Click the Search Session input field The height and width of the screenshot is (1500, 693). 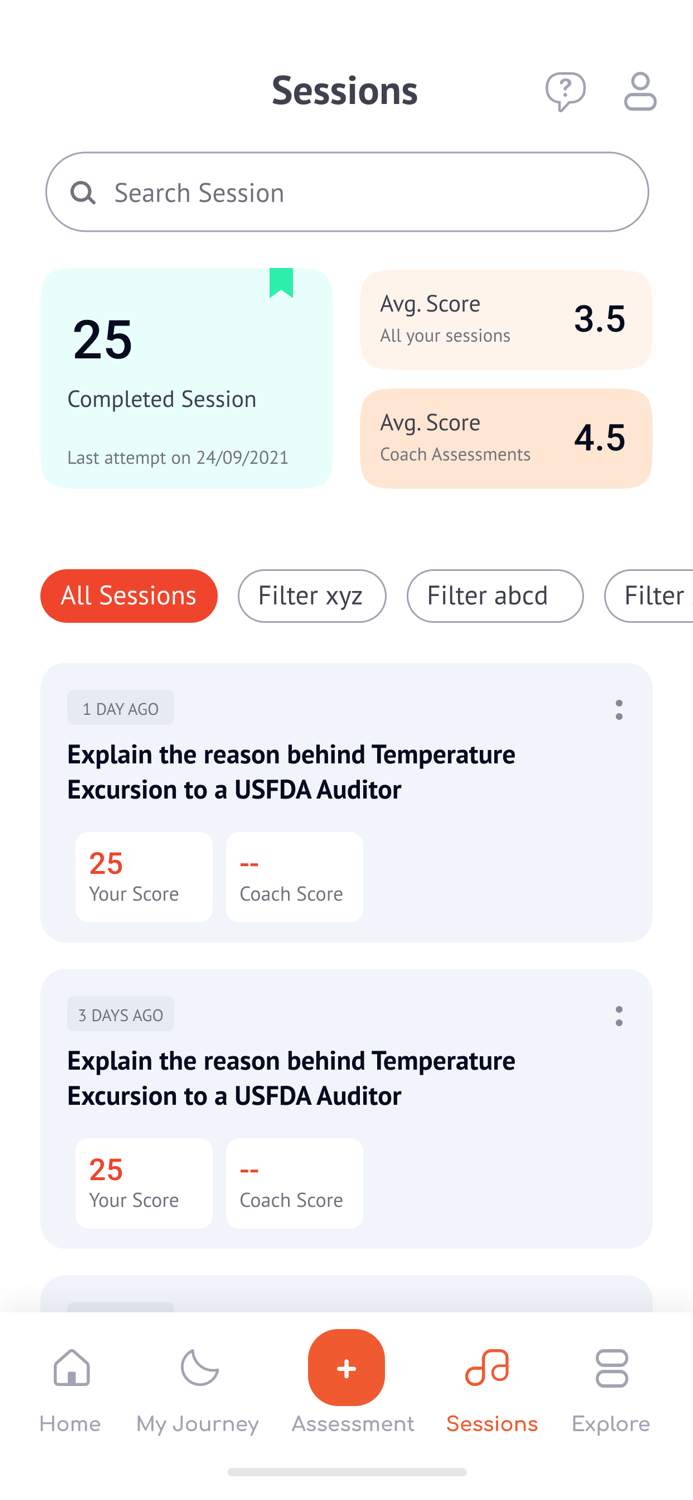tap(347, 192)
